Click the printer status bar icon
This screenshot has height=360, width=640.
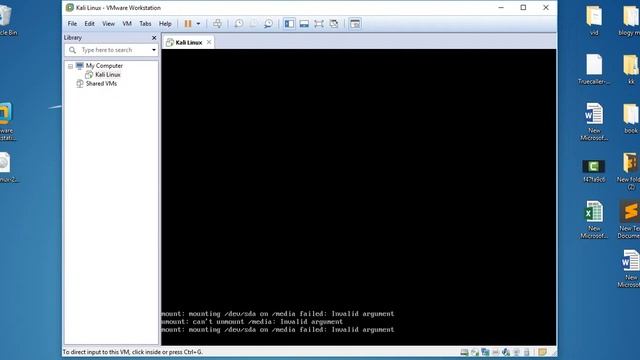[496, 352]
